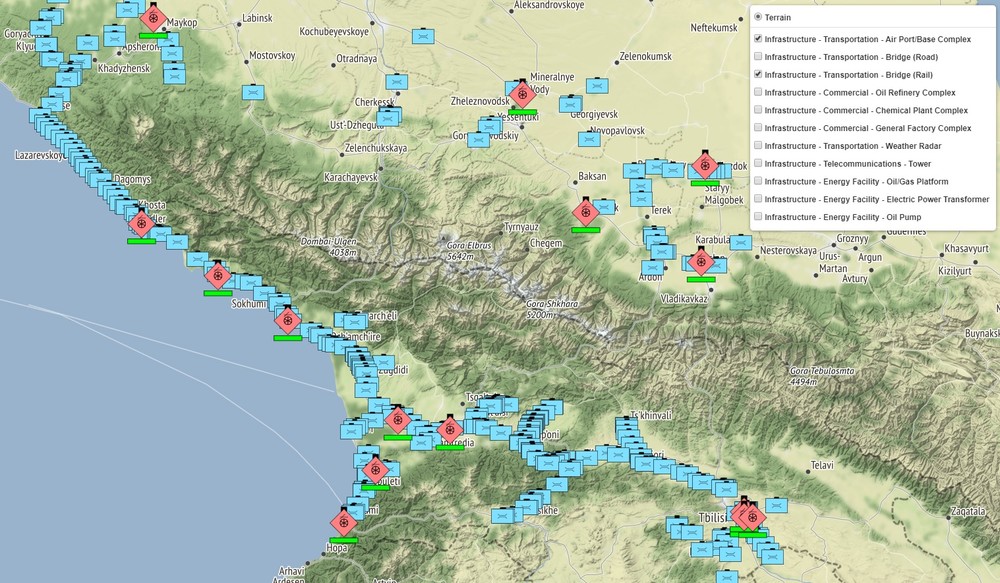Click the Neftekumsk city label
Viewport: 1000px width, 583px height.
coord(714,27)
